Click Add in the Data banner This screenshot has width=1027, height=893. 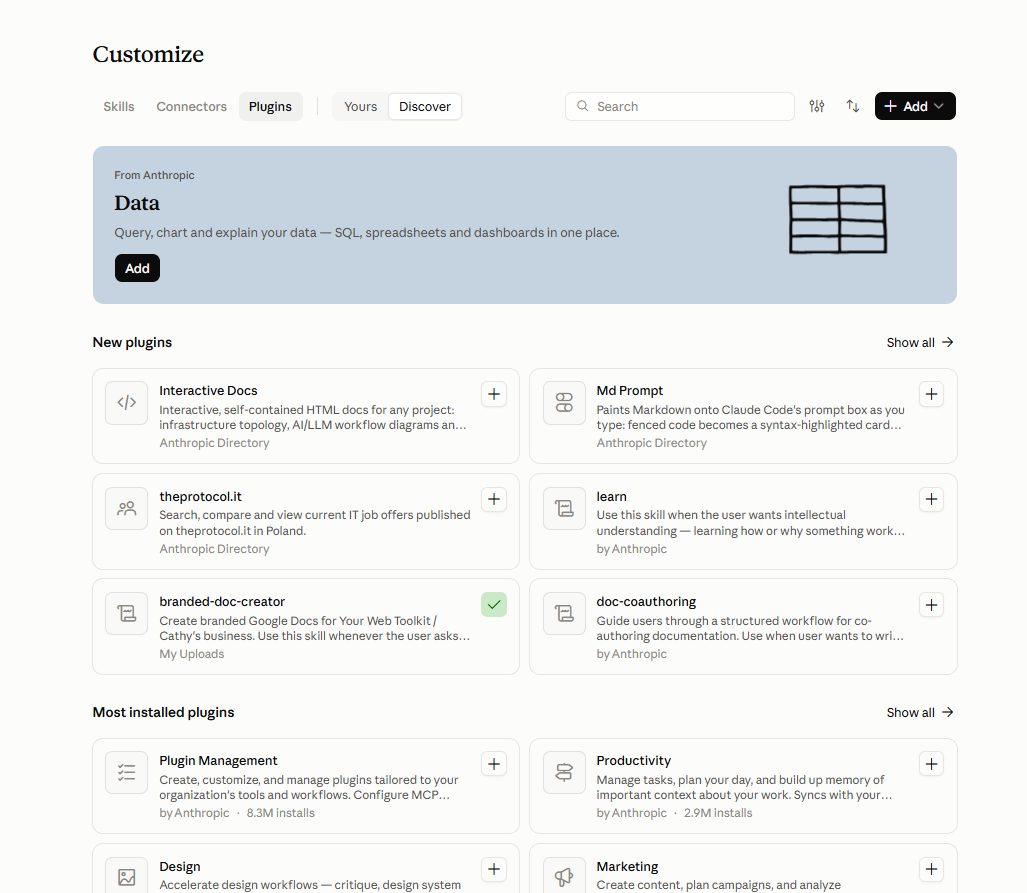138,268
